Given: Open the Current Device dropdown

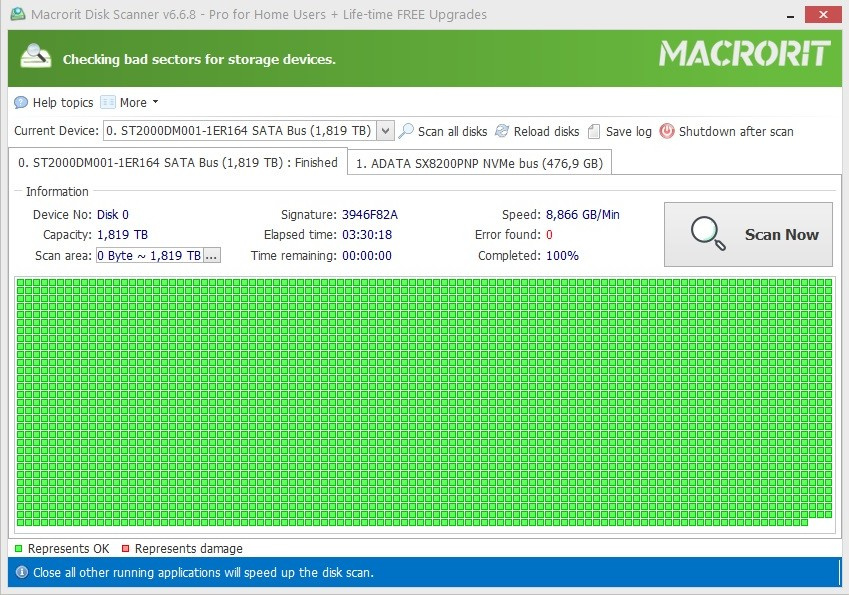Looking at the screenshot, I should click(x=385, y=130).
